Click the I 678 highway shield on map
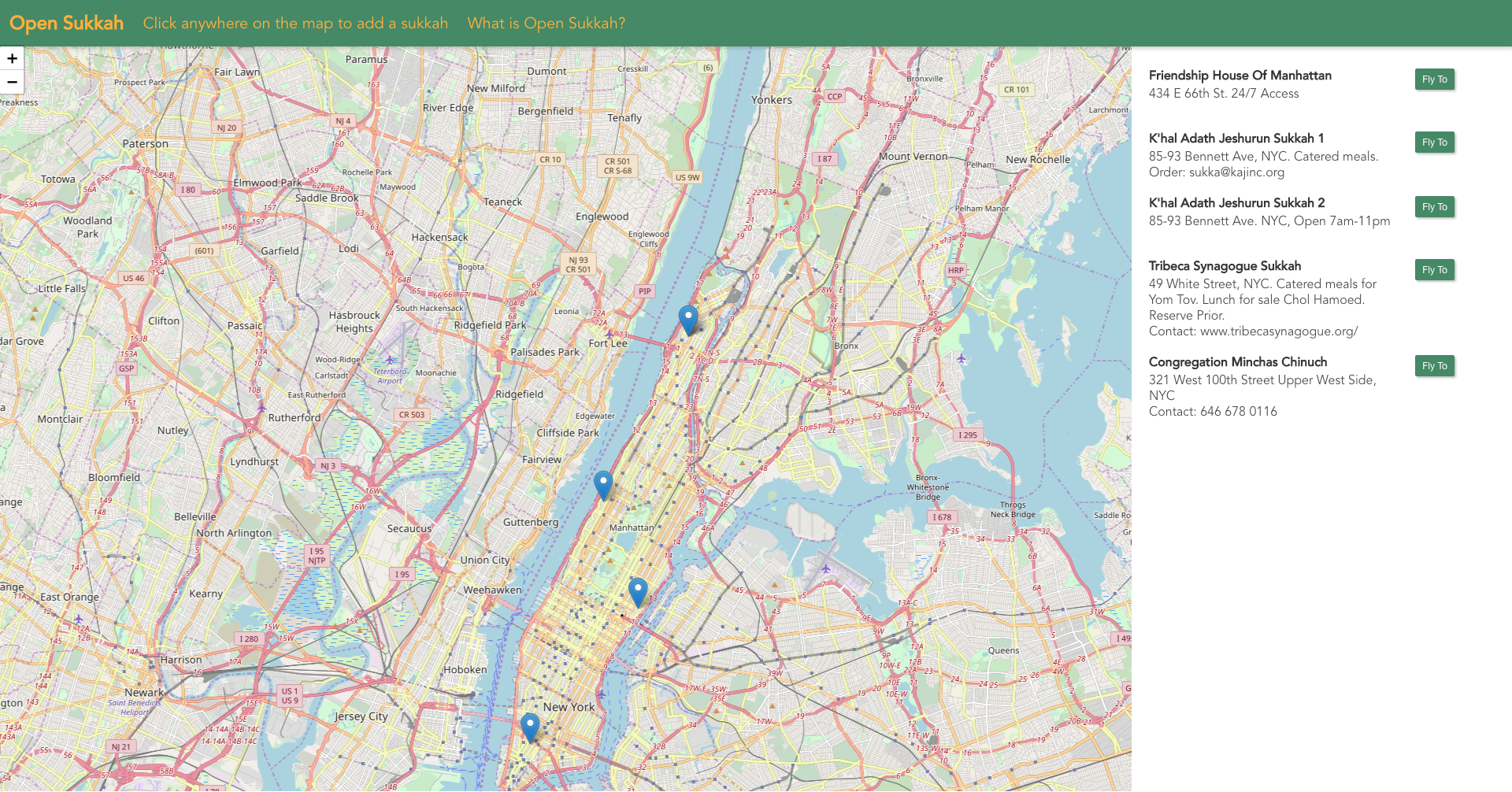This screenshot has width=1512, height=792. [x=943, y=517]
